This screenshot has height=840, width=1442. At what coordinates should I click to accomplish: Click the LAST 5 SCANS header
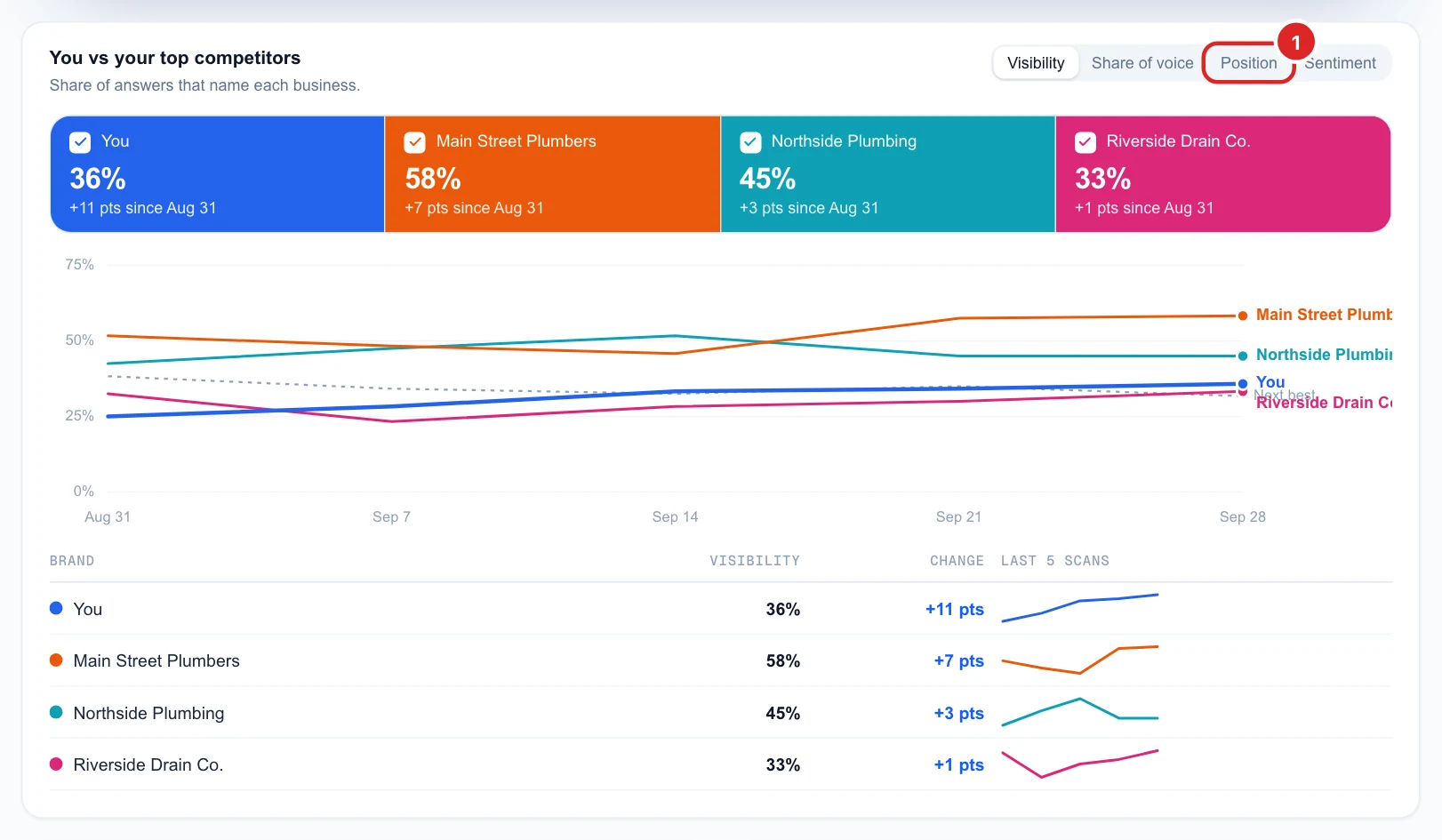tap(1055, 561)
